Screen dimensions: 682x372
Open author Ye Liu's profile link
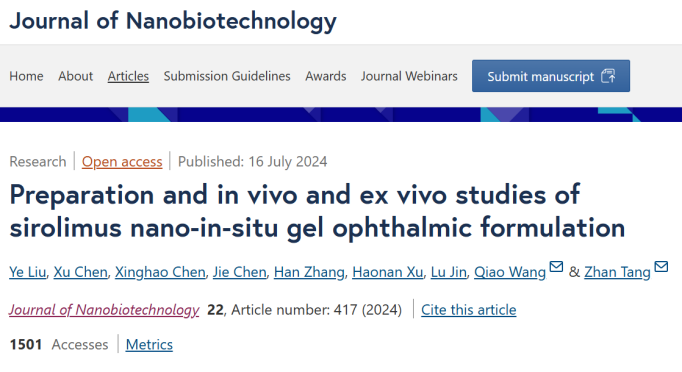coord(27,272)
